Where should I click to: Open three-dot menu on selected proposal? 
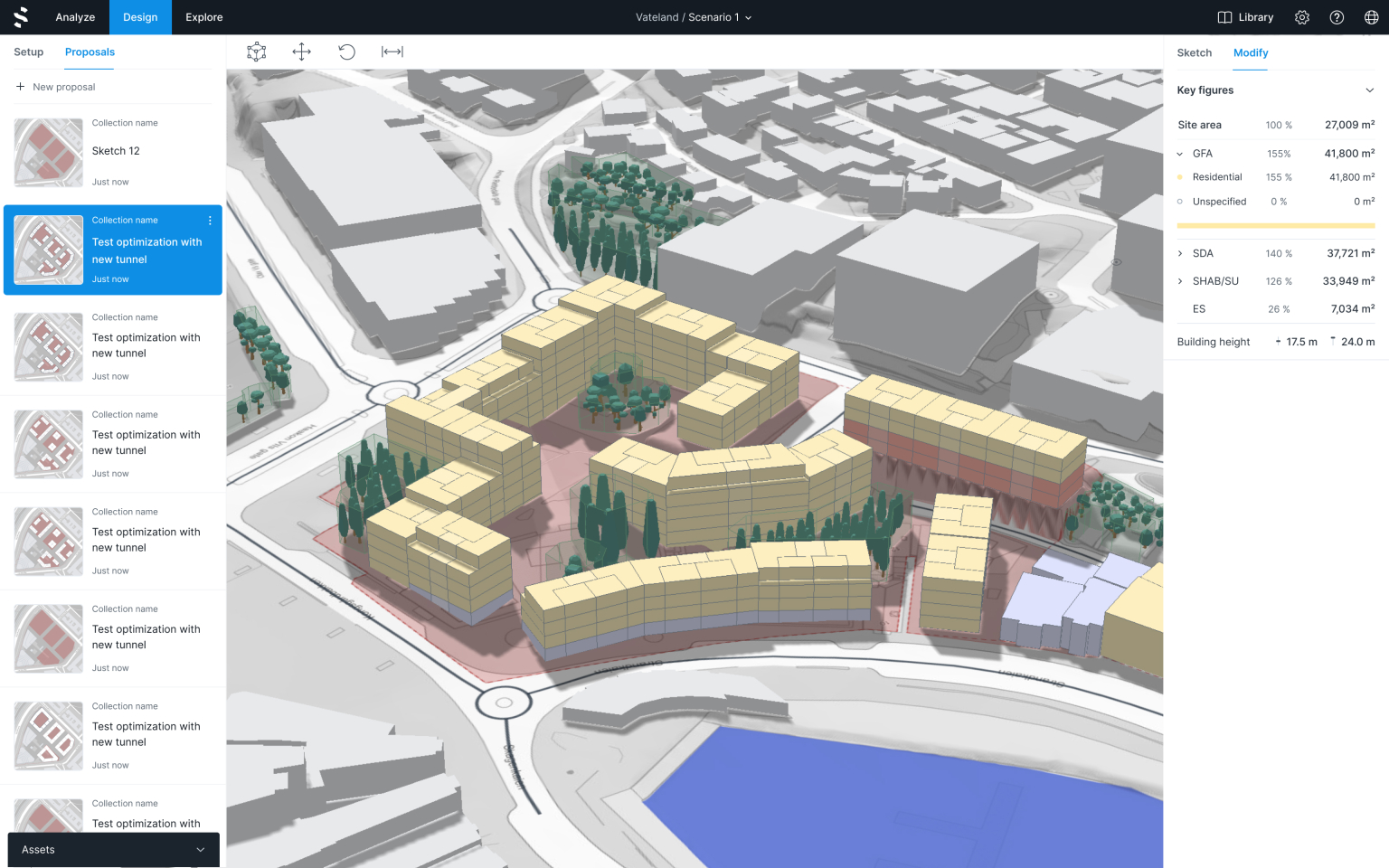[210, 221]
